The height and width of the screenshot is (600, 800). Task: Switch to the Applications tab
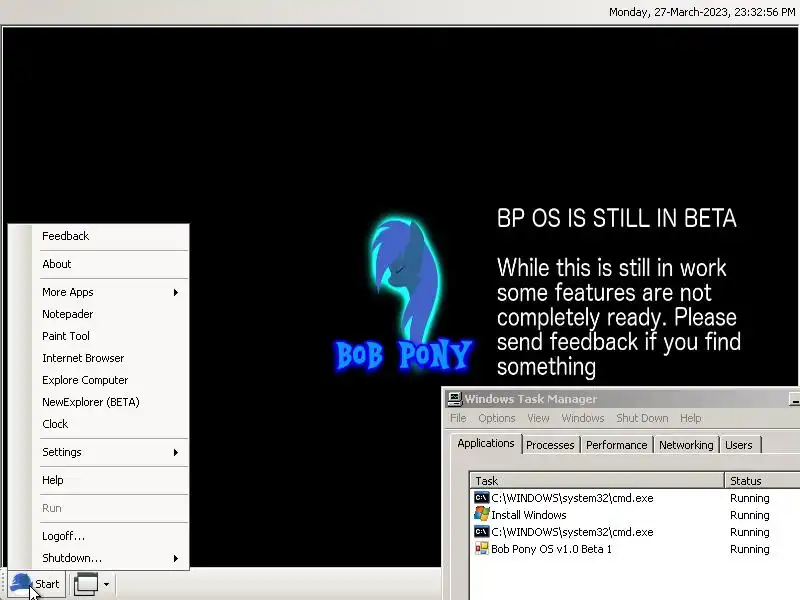click(x=486, y=443)
